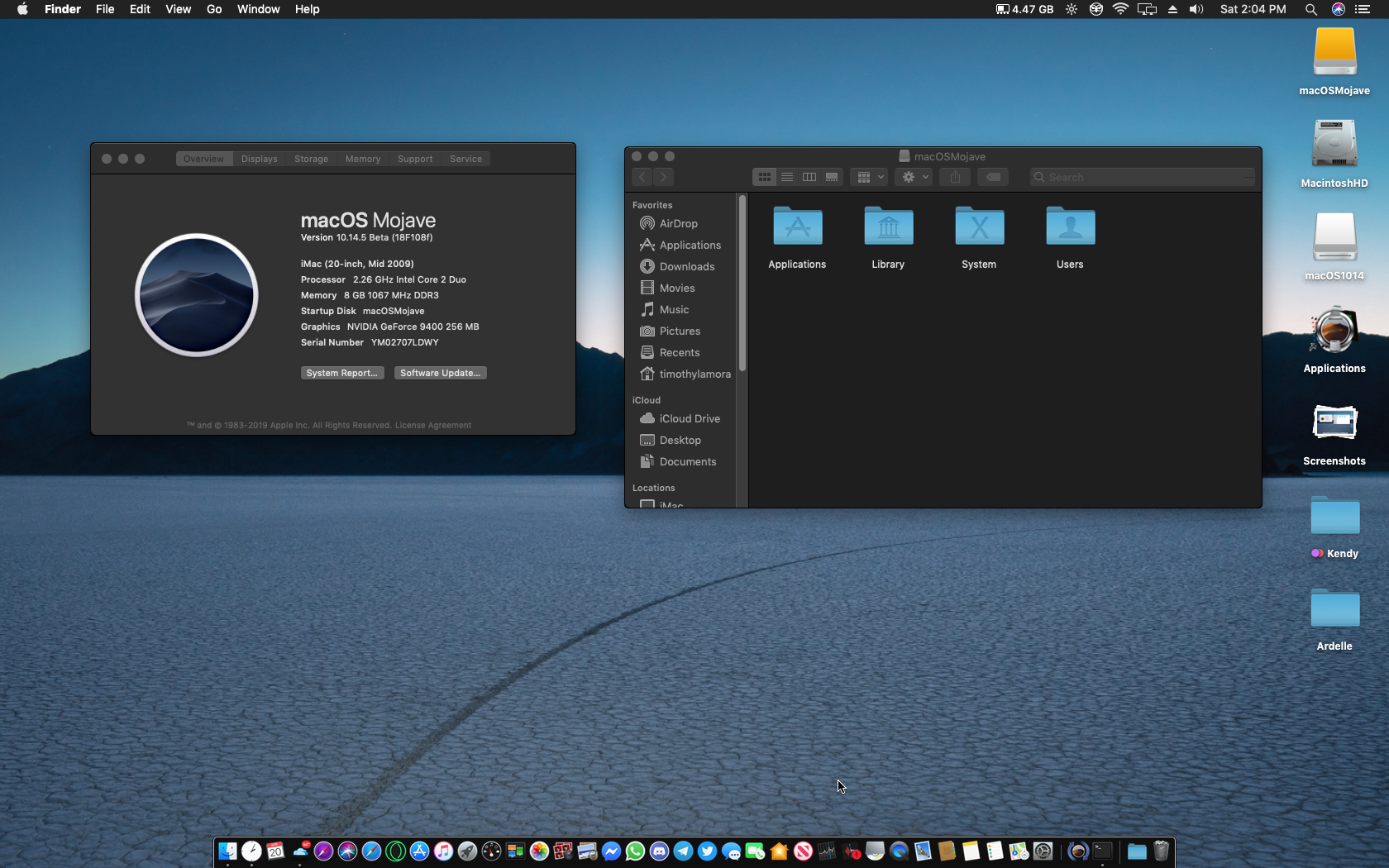The height and width of the screenshot is (868, 1389).
Task: Open Terminal from the Dock
Action: click(1102, 851)
